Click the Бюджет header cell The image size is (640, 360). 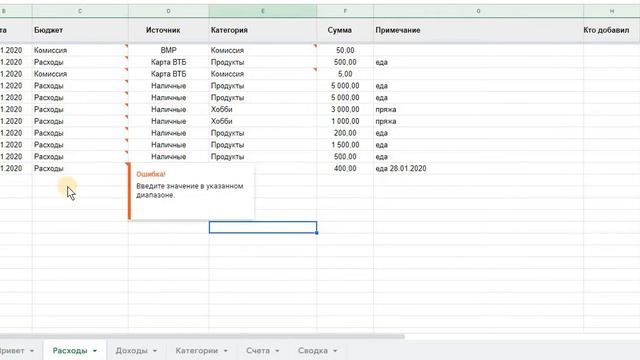coord(80,30)
